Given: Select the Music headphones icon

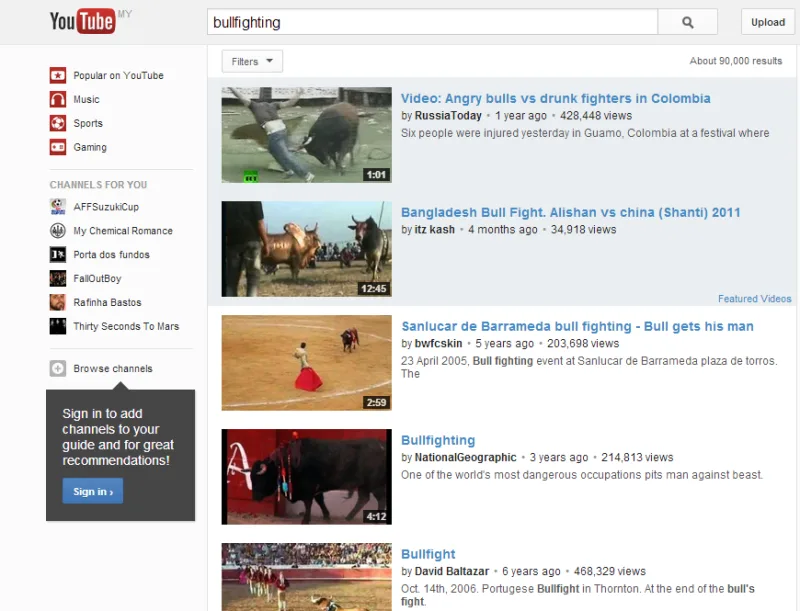Looking at the screenshot, I should 58,100.
